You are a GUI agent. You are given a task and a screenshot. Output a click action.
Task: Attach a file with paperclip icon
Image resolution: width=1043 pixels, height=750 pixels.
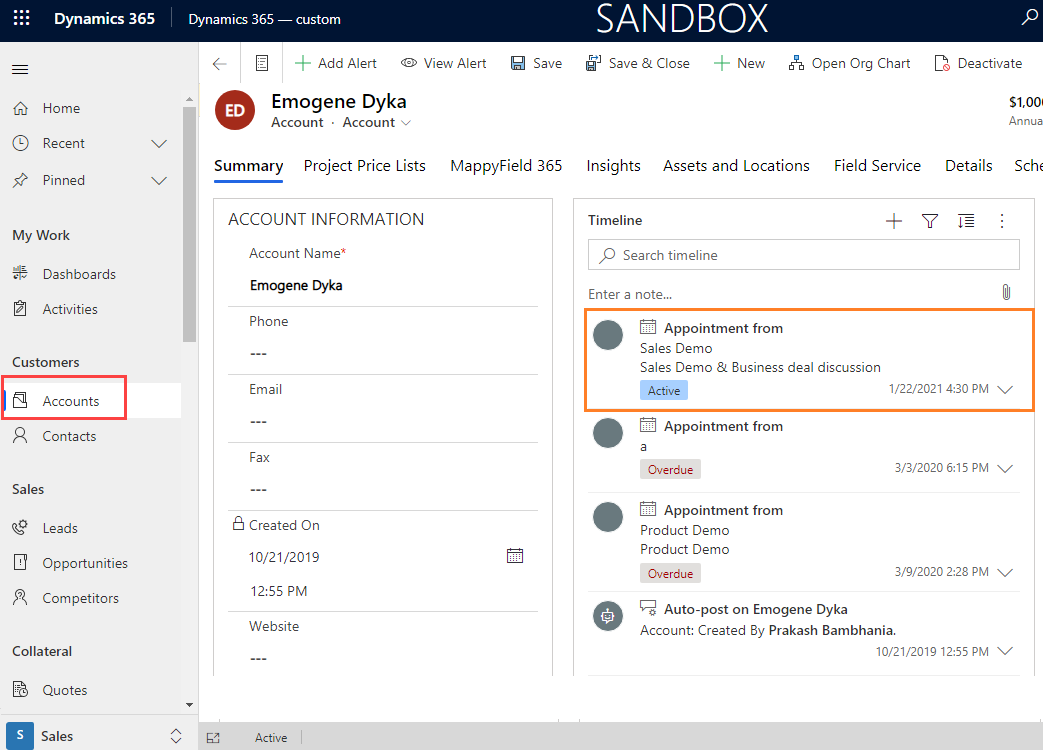(1006, 292)
